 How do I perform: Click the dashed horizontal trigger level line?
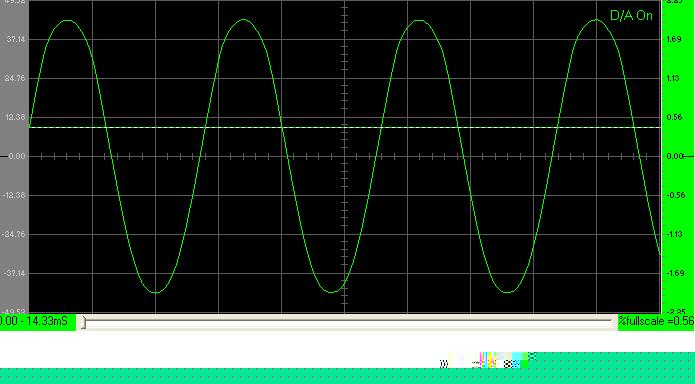click(345, 127)
